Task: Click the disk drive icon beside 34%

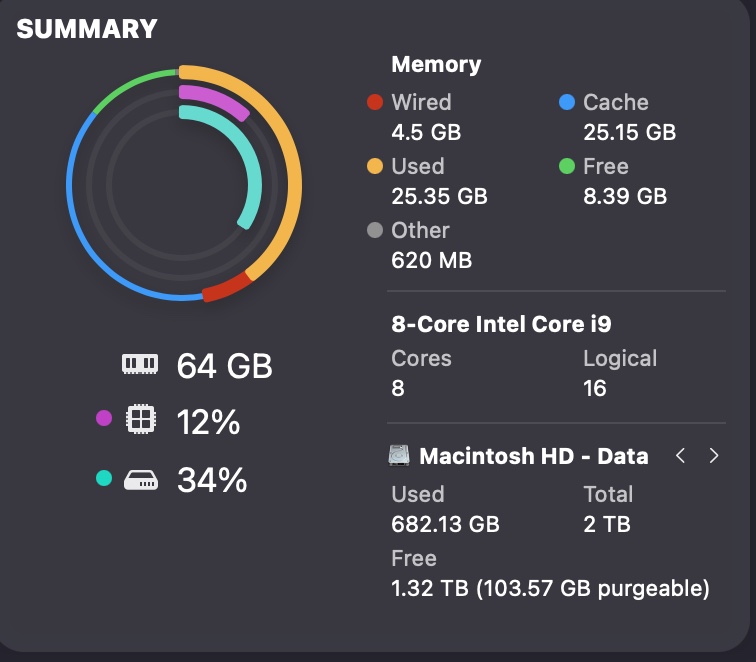Action: coord(140,481)
